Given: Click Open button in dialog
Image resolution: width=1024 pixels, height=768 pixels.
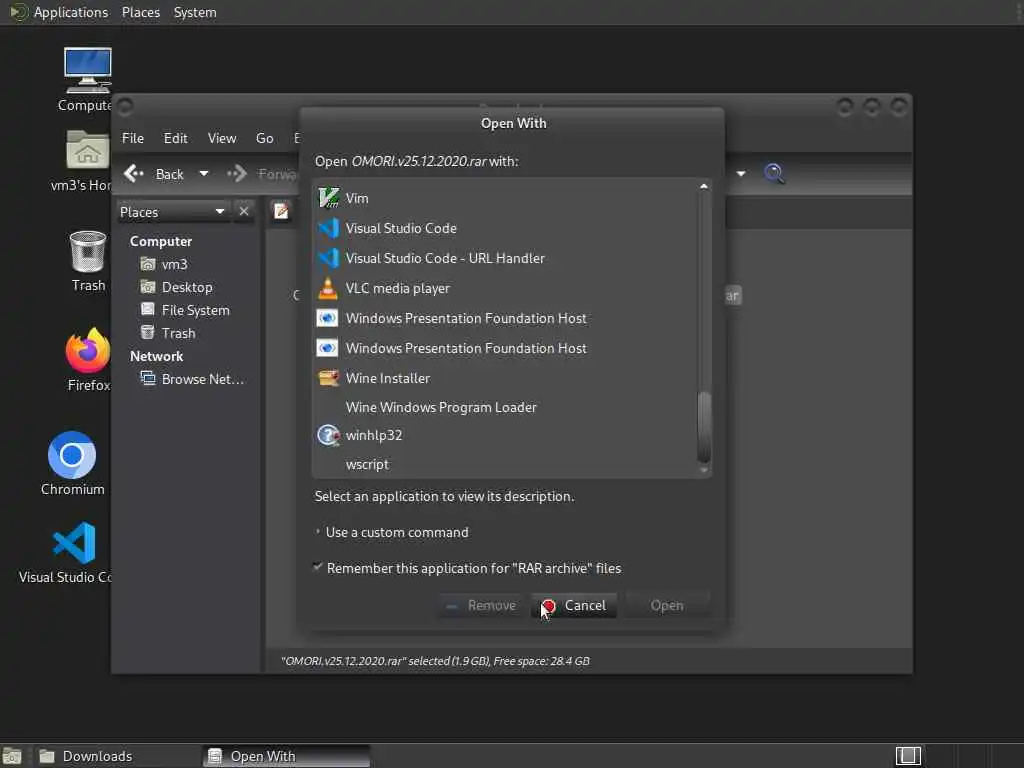Looking at the screenshot, I should [x=667, y=605].
